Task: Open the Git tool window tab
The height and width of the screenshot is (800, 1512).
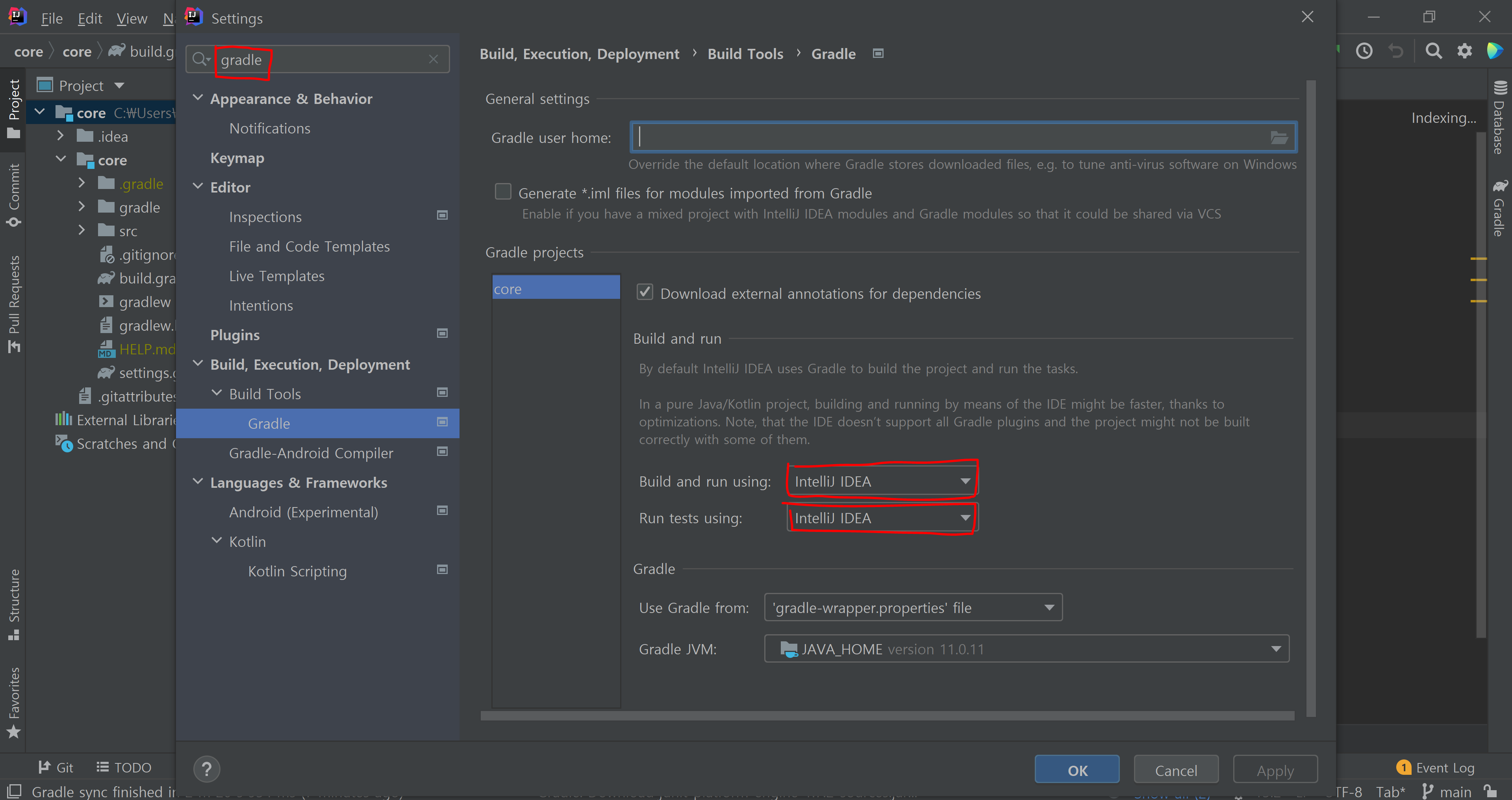Action: (56, 767)
